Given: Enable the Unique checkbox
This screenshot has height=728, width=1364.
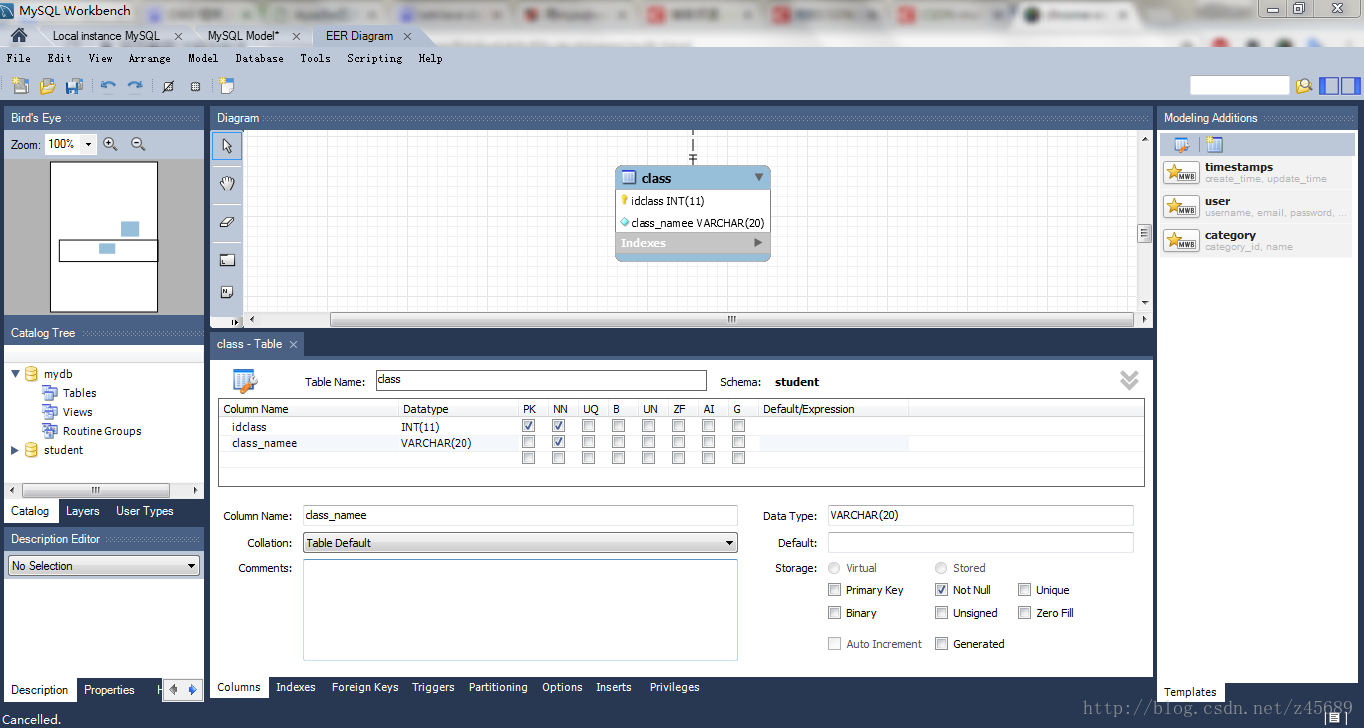Looking at the screenshot, I should click(1025, 590).
